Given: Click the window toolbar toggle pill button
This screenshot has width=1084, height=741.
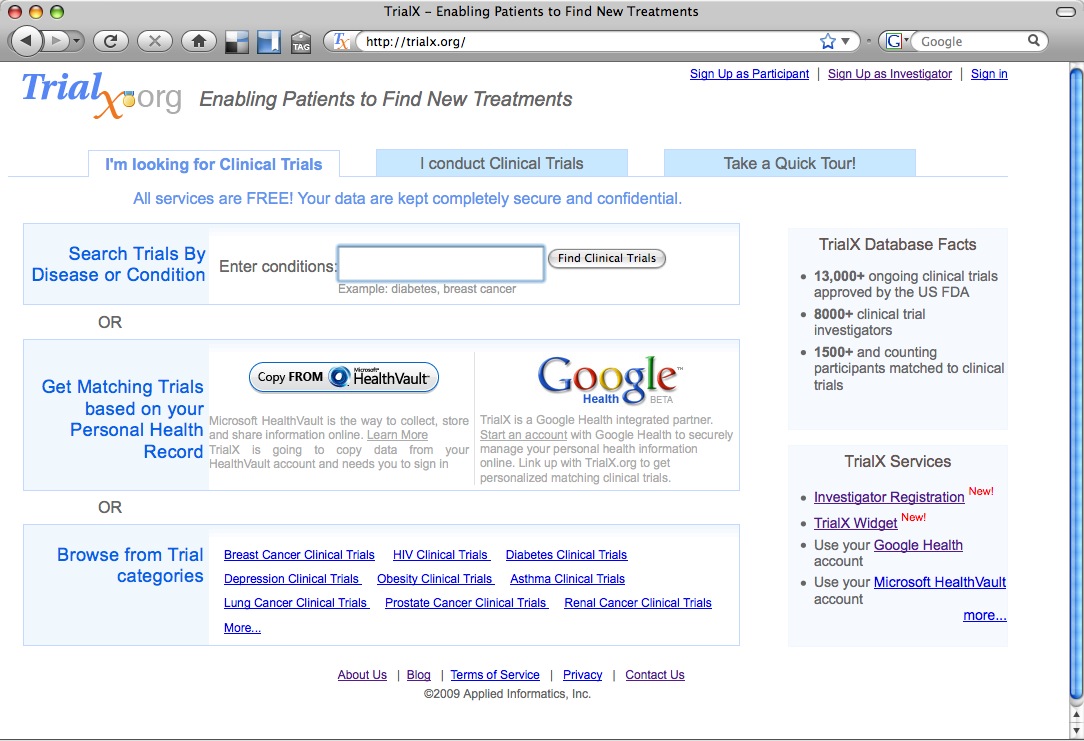Looking at the screenshot, I should coord(1066,12).
